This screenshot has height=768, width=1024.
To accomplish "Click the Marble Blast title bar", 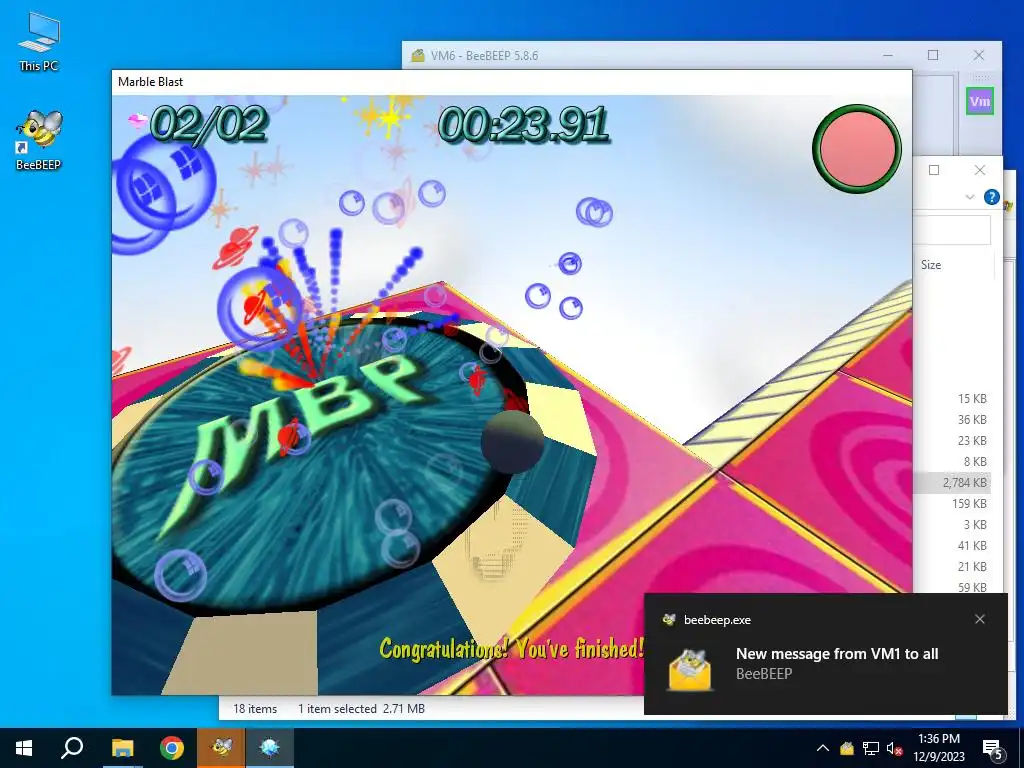I will [x=511, y=82].
